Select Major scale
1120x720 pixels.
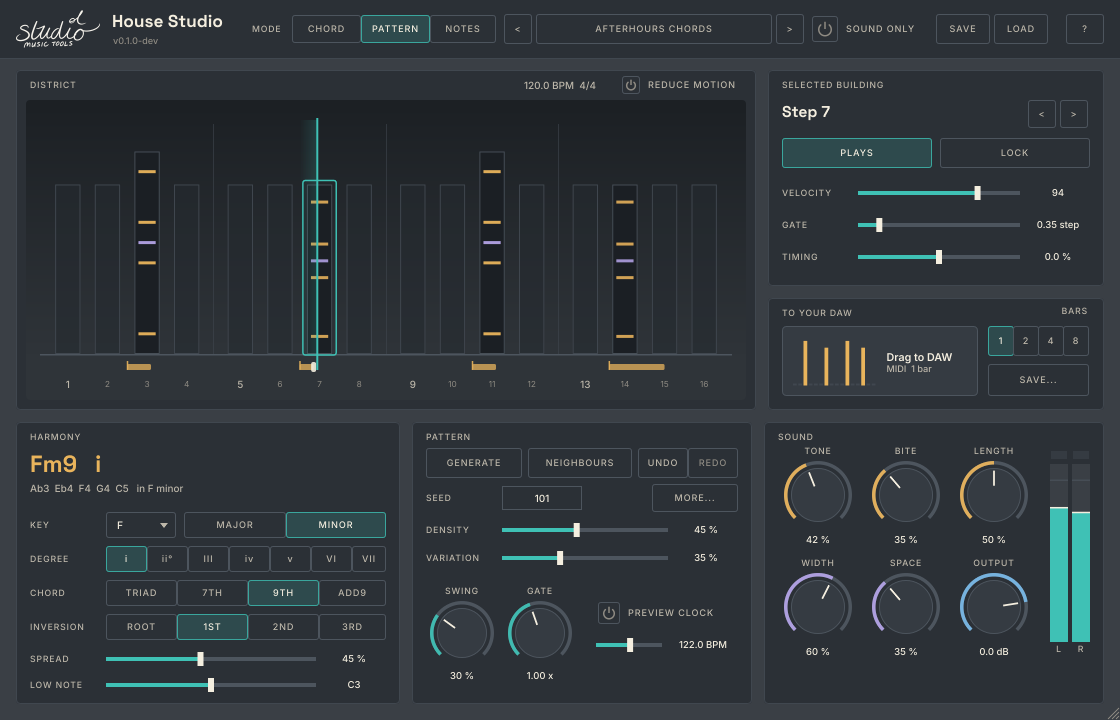[x=235, y=525]
